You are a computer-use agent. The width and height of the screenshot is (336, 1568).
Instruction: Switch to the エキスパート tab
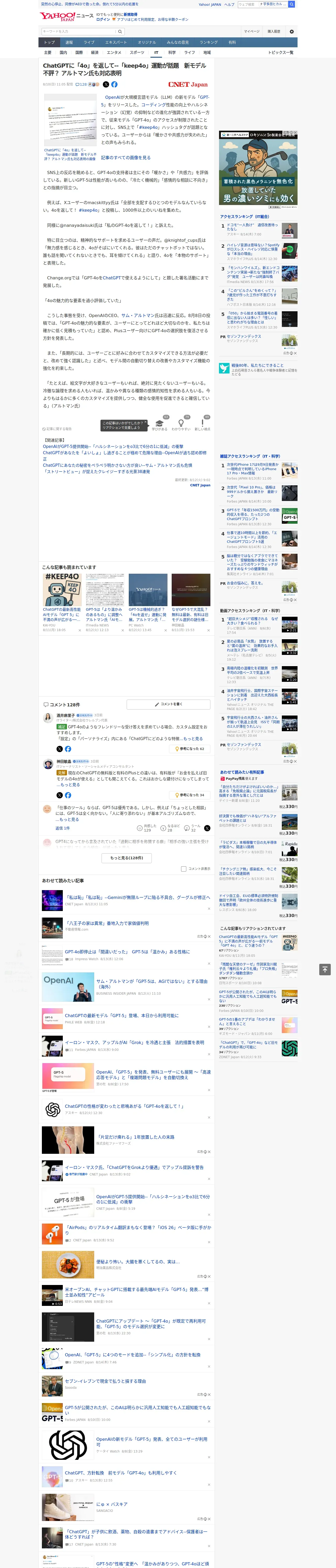coord(116,43)
